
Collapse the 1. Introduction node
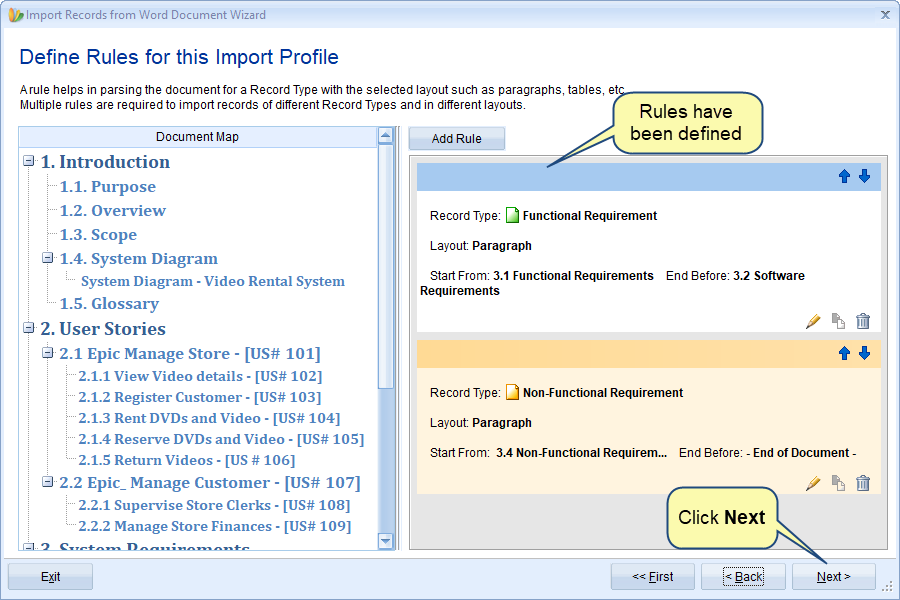28,161
